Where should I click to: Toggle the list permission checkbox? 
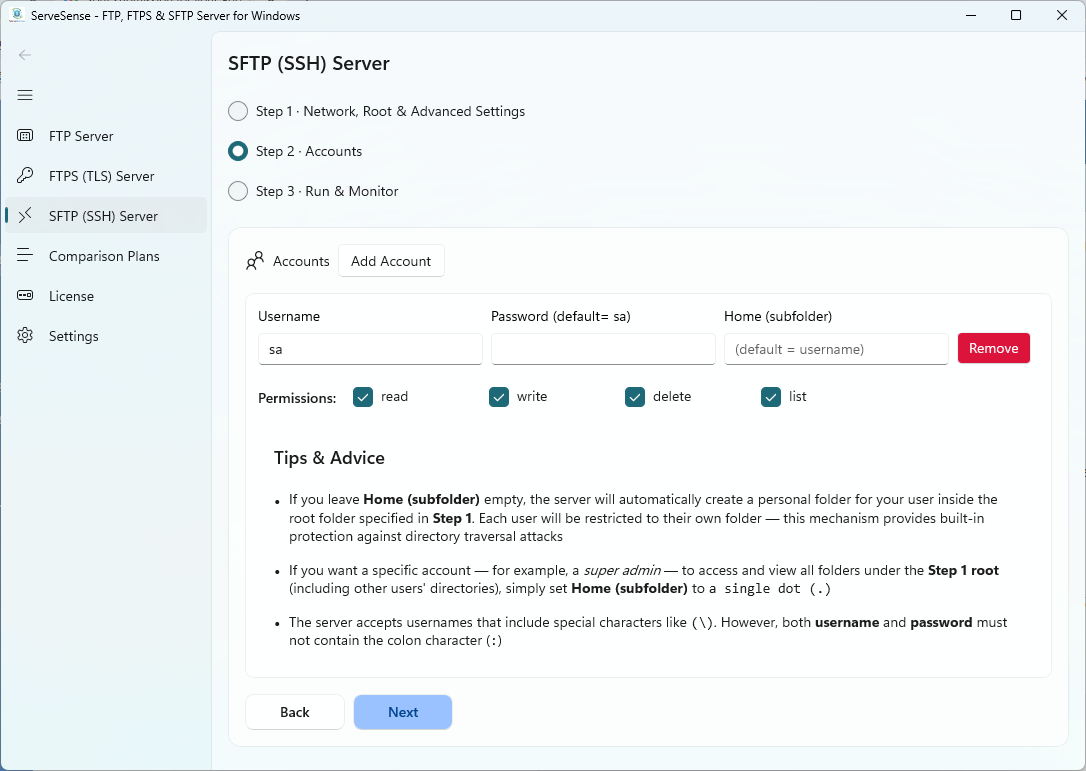[x=771, y=397]
